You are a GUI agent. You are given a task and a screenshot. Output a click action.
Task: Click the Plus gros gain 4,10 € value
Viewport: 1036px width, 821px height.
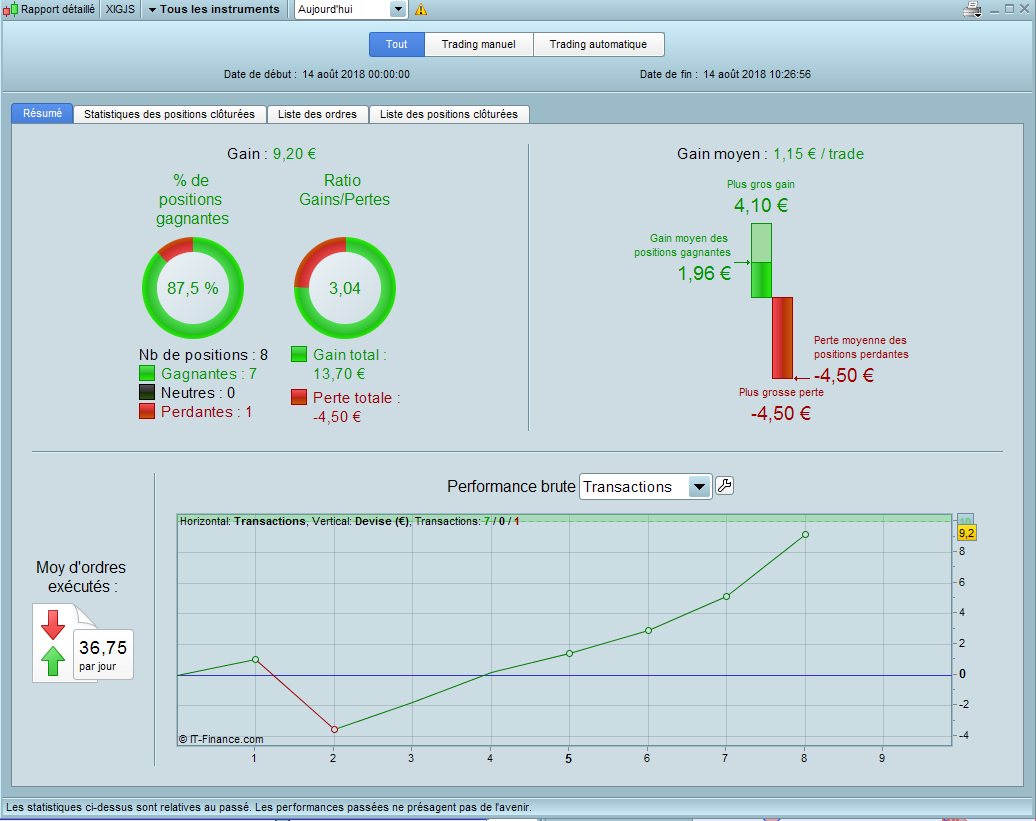pos(761,205)
